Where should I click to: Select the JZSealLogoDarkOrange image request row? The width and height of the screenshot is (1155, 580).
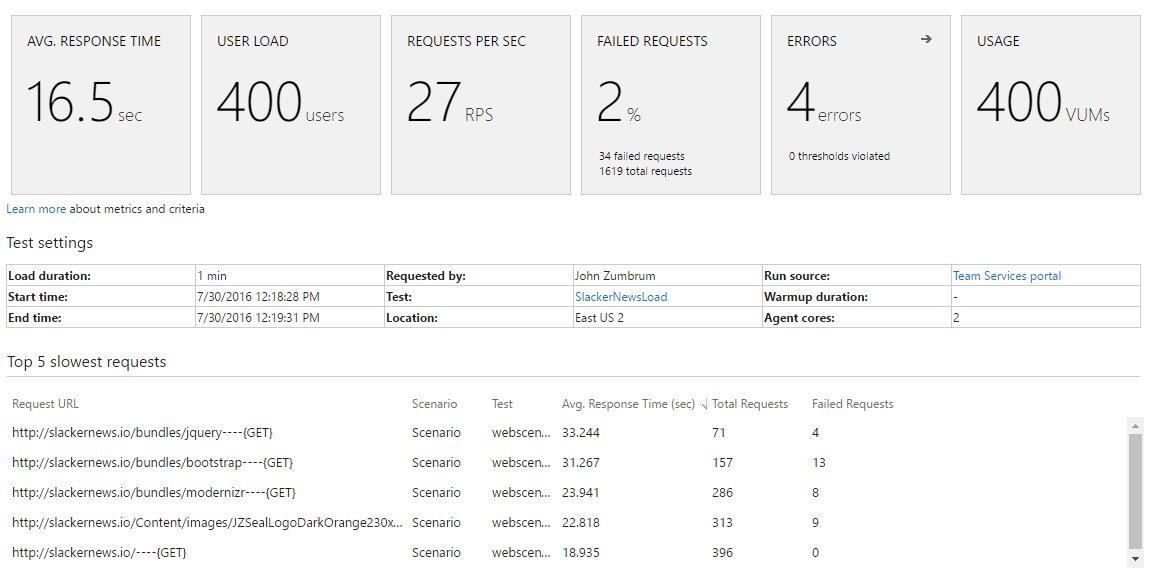(207, 523)
